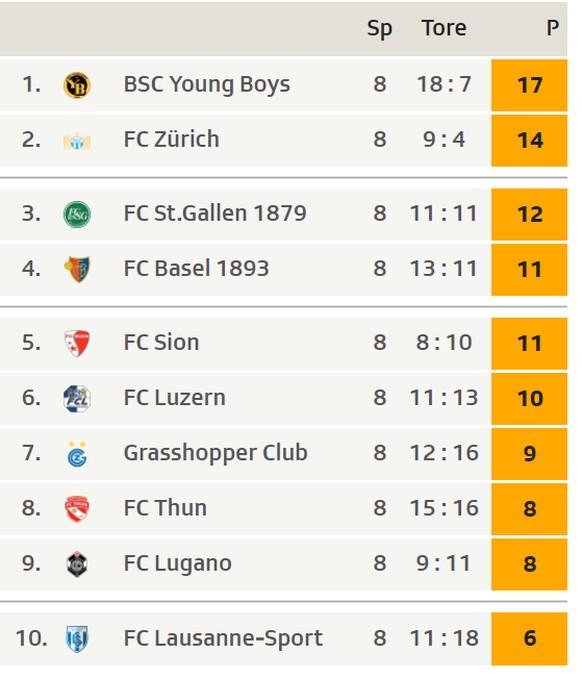The height and width of the screenshot is (678, 582).
Task: Click the orange 17 points cell
Action: pos(529,85)
